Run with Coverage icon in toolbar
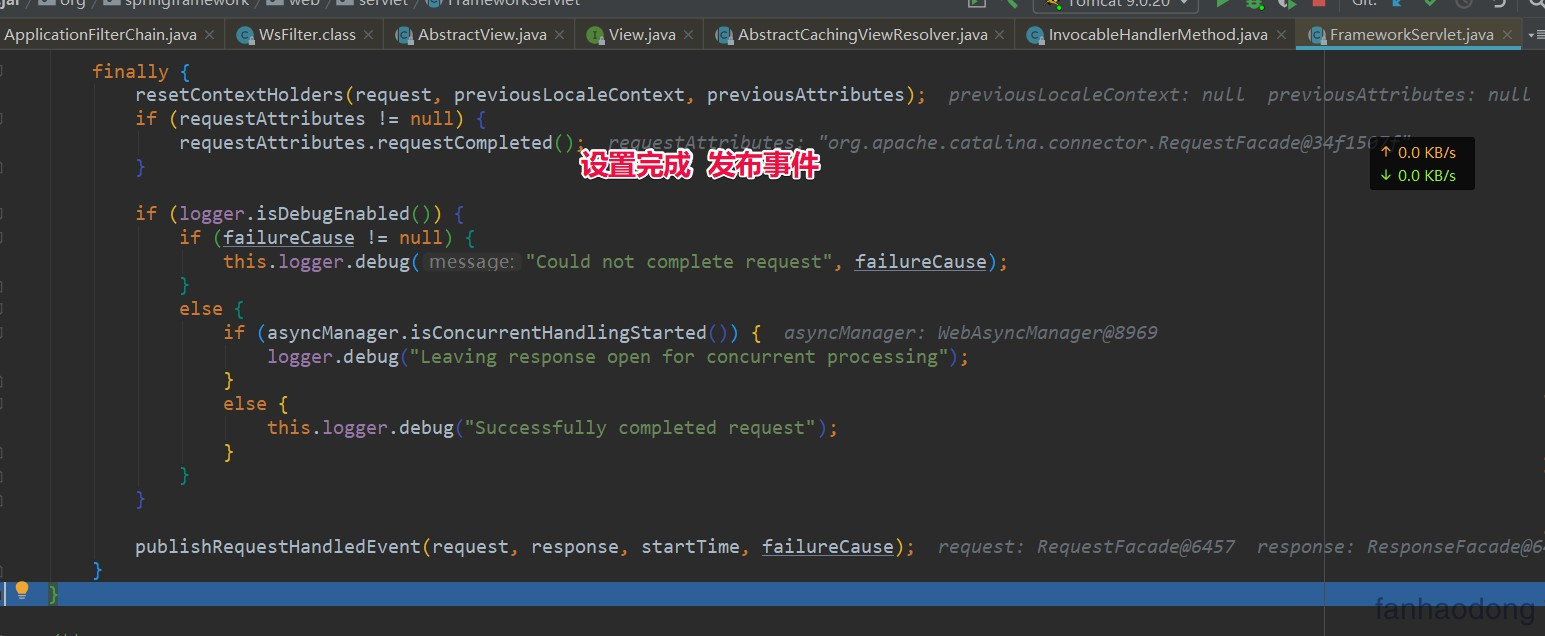1545x636 pixels. [x=1287, y=3]
